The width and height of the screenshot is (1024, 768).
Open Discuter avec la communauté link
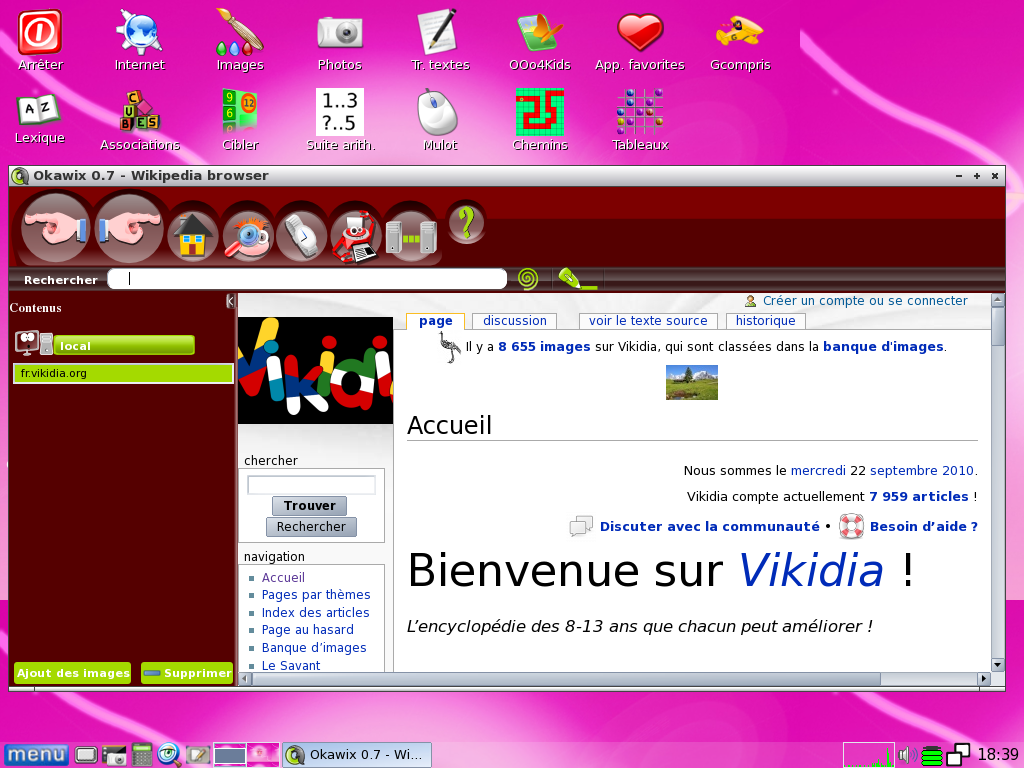pyautogui.click(x=709, y=526)
